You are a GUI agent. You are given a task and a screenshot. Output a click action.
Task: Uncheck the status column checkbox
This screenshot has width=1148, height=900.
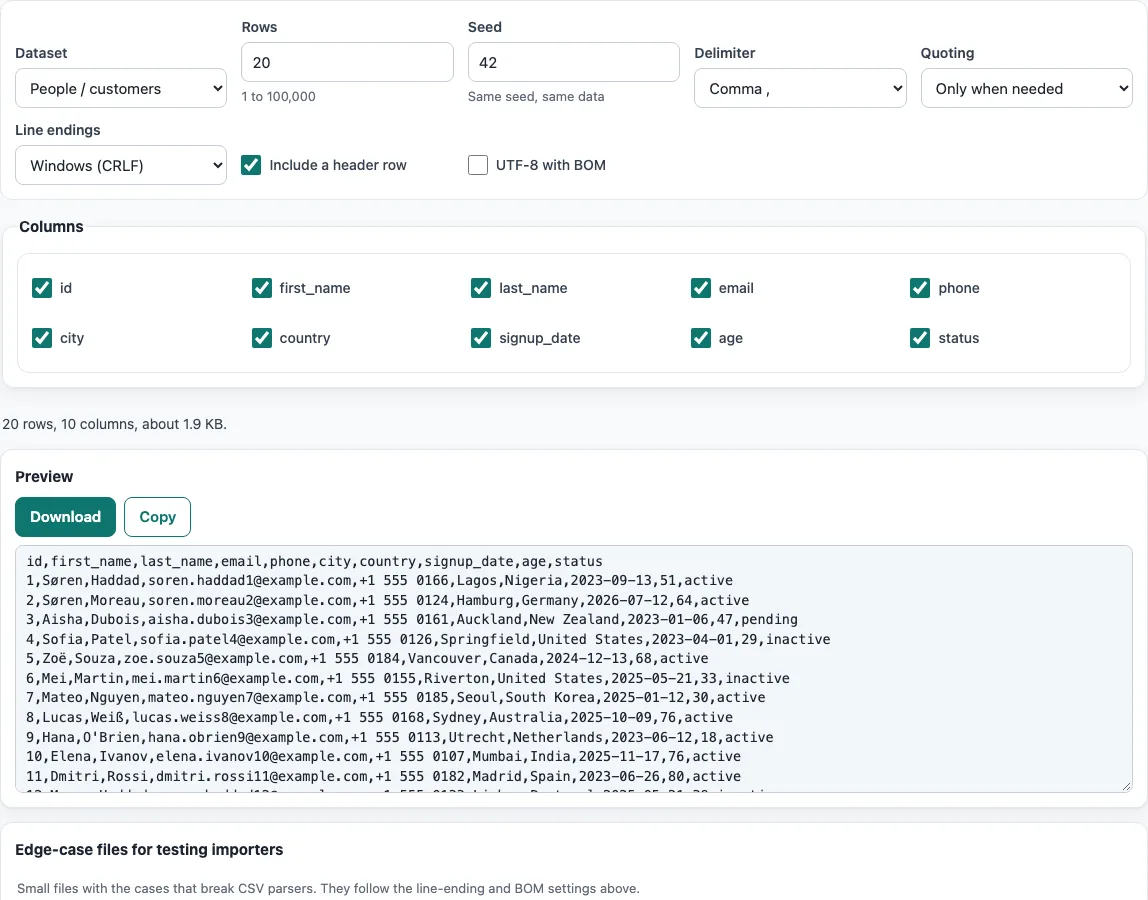920,338
